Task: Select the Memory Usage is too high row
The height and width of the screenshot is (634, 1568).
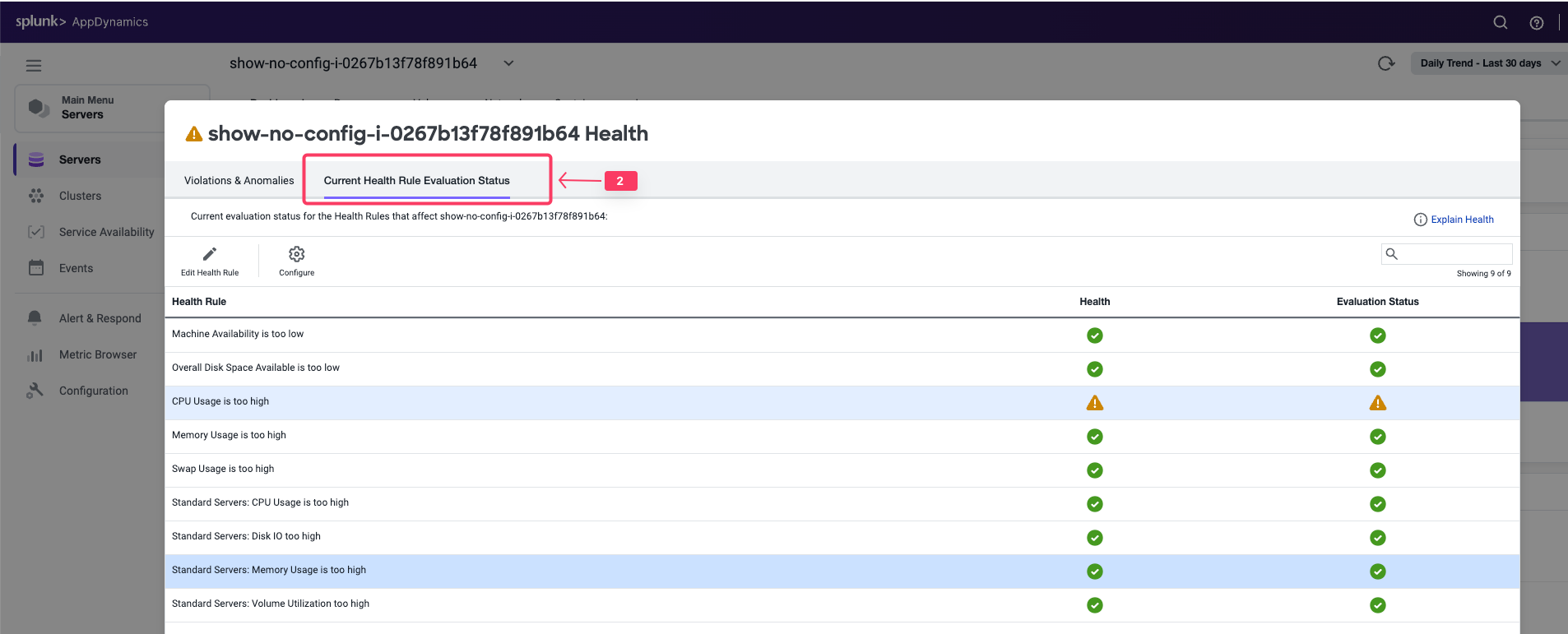Action: 229,435
